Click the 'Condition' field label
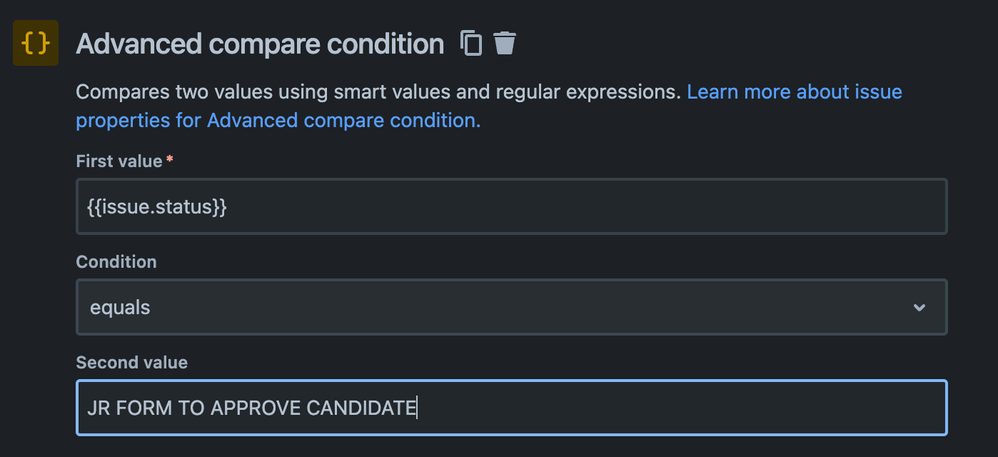998x457 pixels. tap(116, 262)
